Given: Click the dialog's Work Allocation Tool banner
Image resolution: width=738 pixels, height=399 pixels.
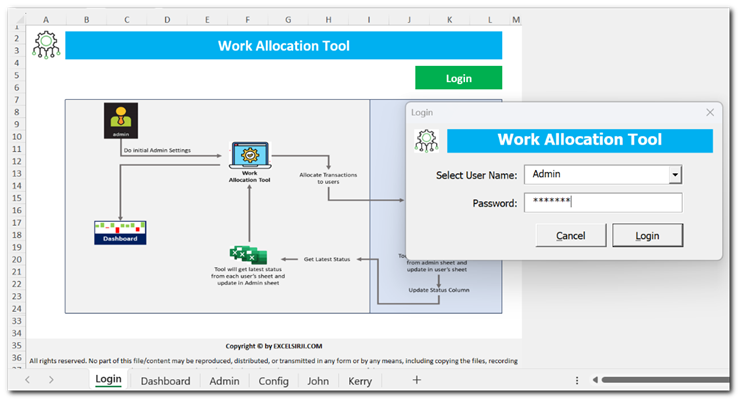Looking at the screenshot, I should tap(580, 140).
